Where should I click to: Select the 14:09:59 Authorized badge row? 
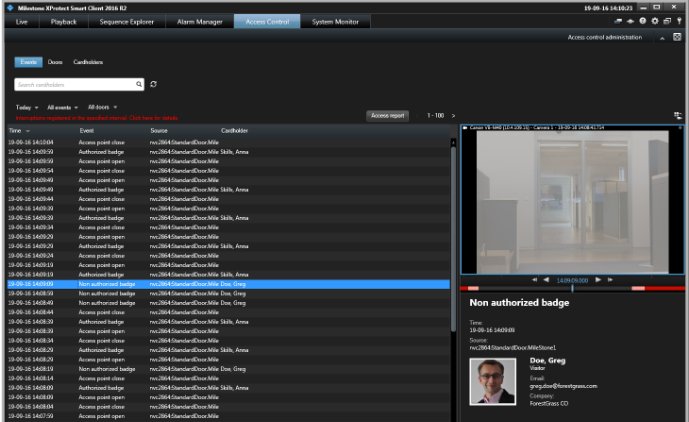click(x=228, y=152)
